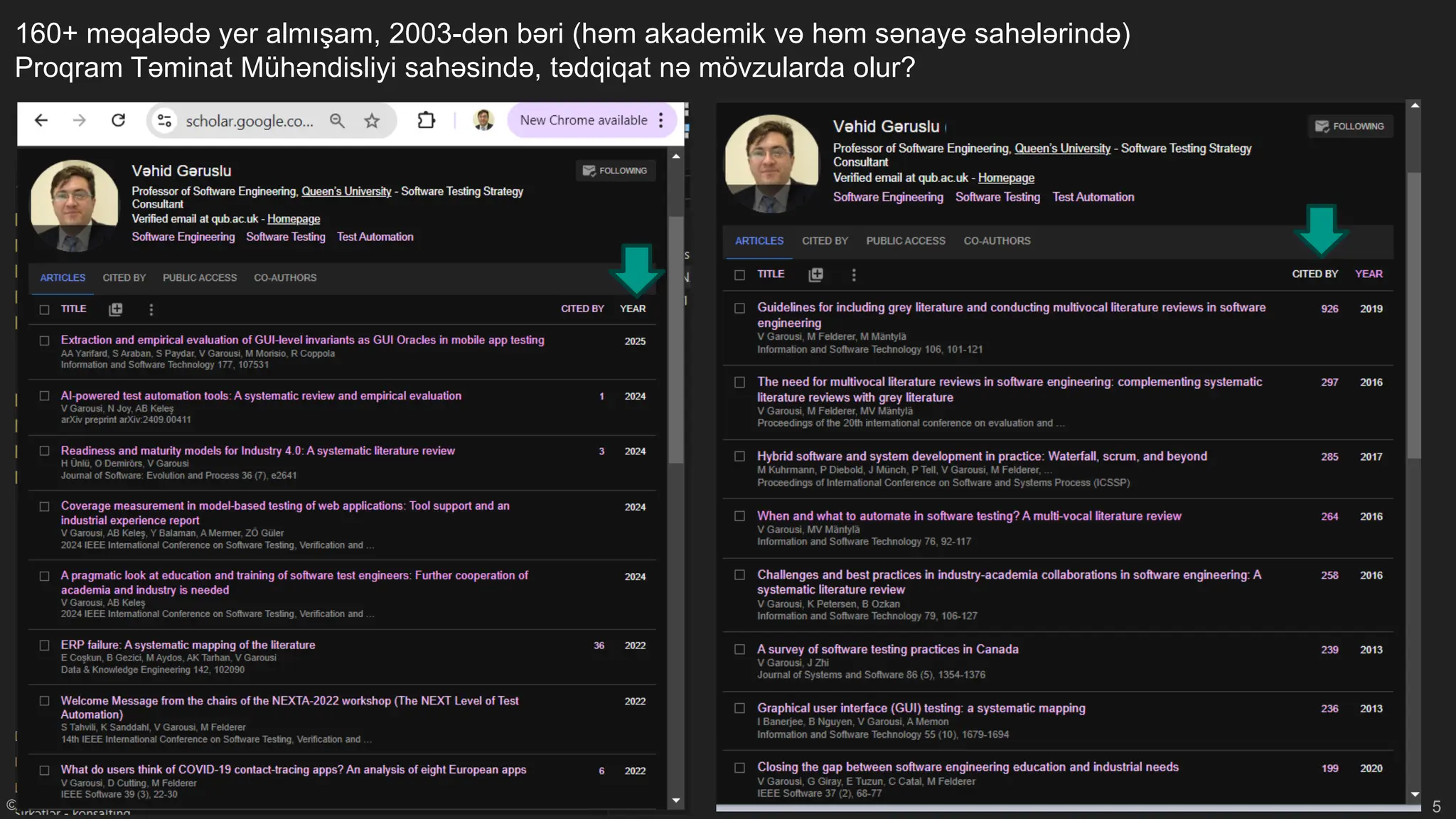Check the ERP failure article checkbox
Screen dimensions: 1456x819
(45, 646)
